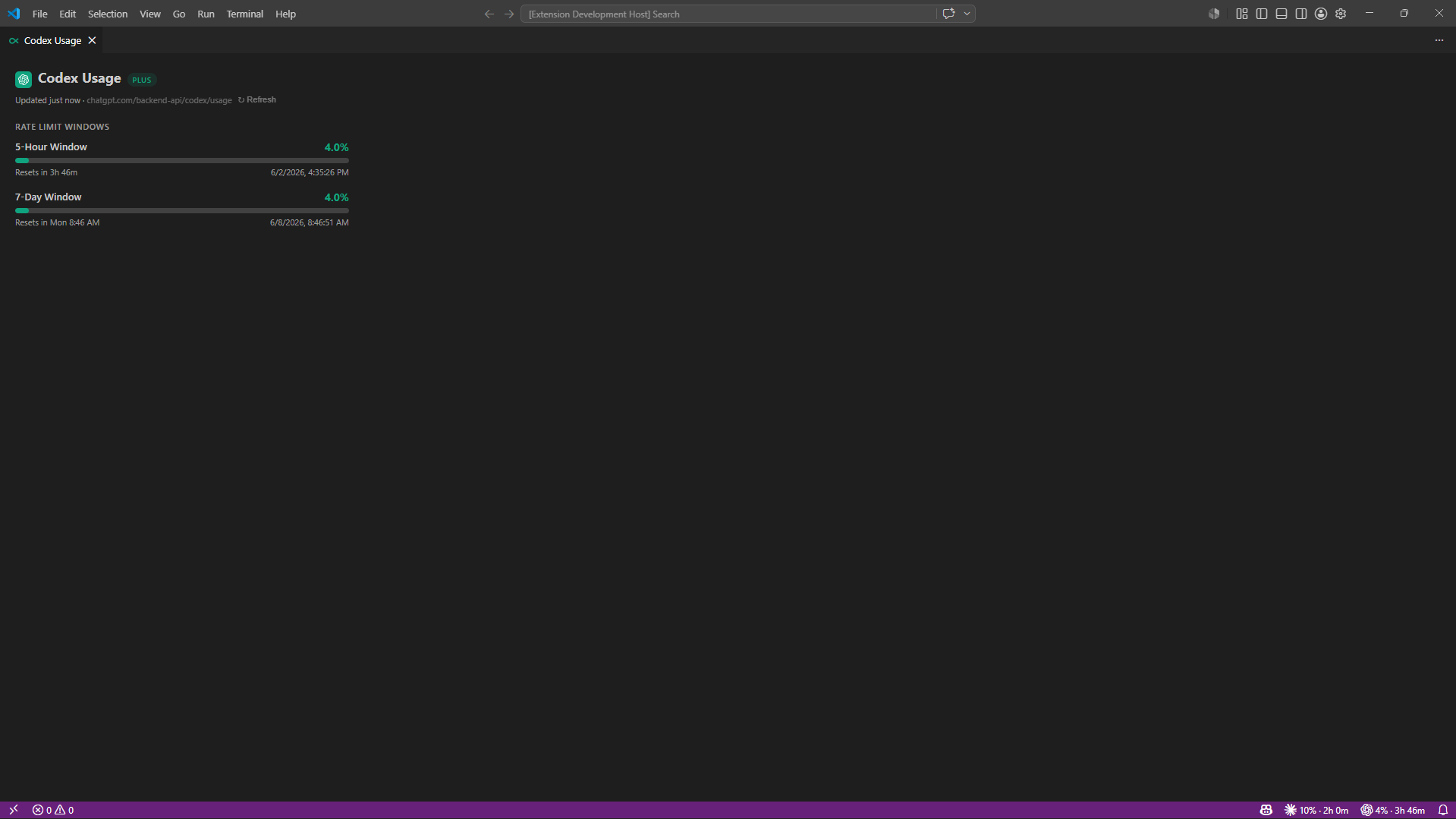Restore down the VS Code window

pos(1404,14)
